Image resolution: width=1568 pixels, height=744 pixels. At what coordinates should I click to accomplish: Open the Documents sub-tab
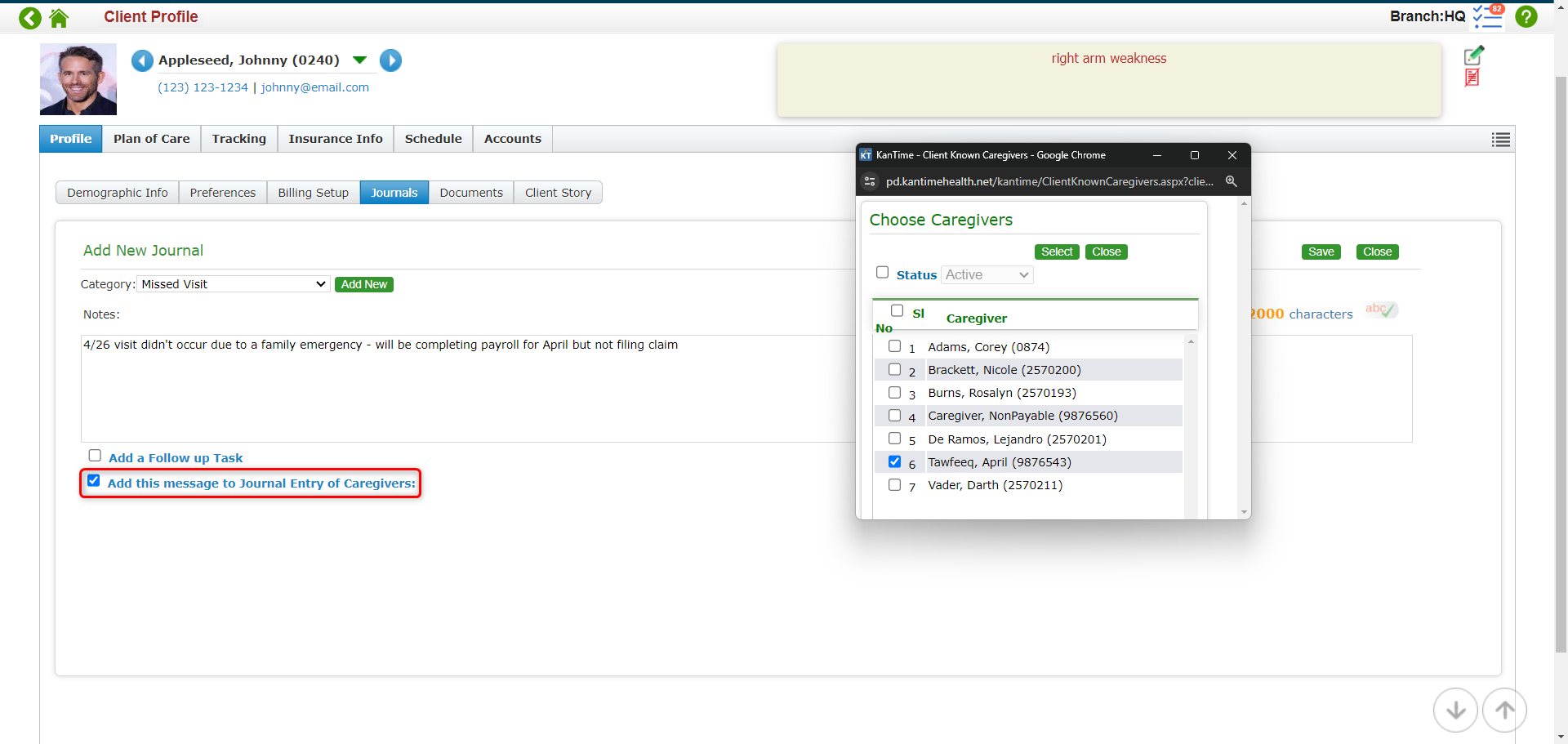[470, 193]
